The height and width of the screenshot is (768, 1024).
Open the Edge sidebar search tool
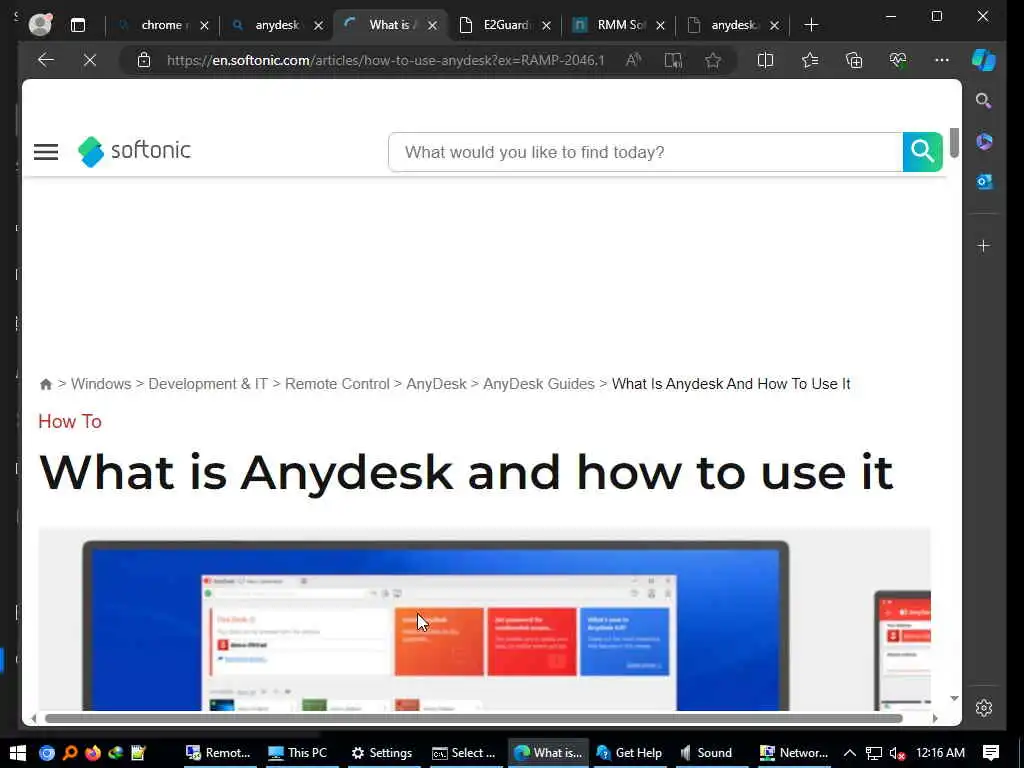tap(984, 101)
